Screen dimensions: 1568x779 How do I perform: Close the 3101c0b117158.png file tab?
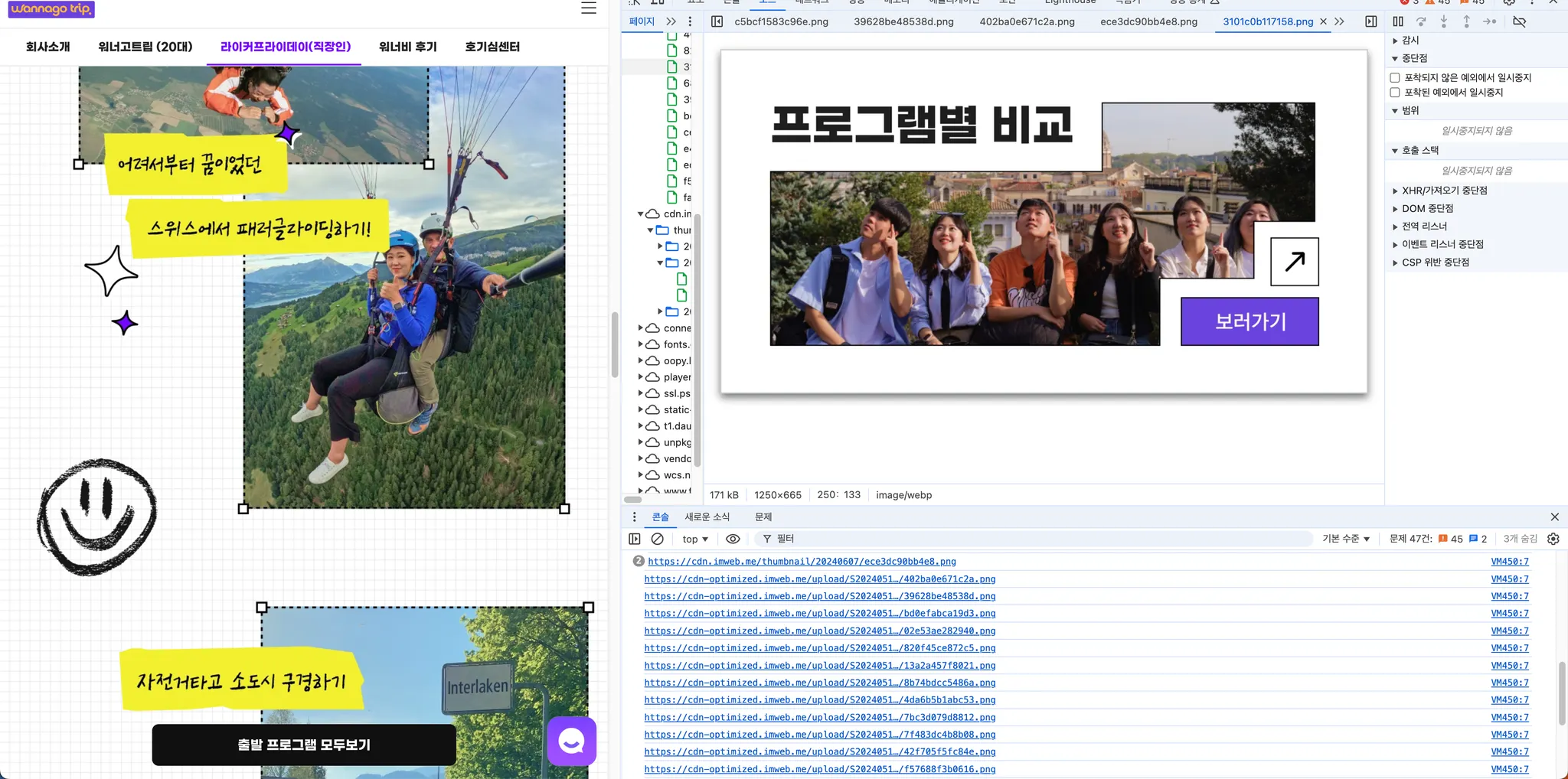(x=1323, y=21)
